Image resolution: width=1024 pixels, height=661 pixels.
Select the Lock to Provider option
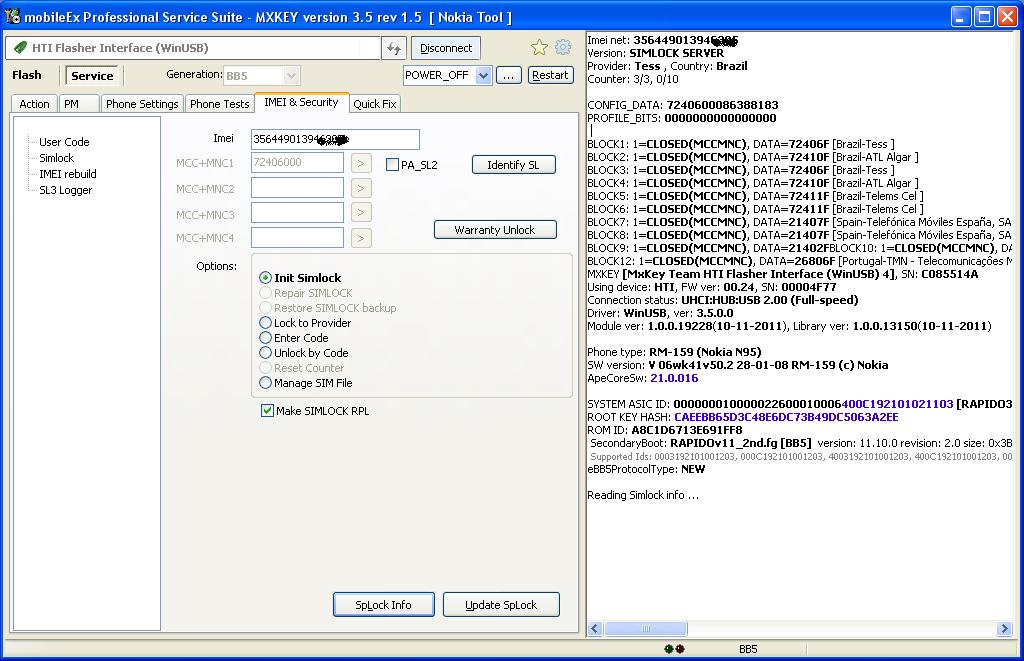point(305,323)
